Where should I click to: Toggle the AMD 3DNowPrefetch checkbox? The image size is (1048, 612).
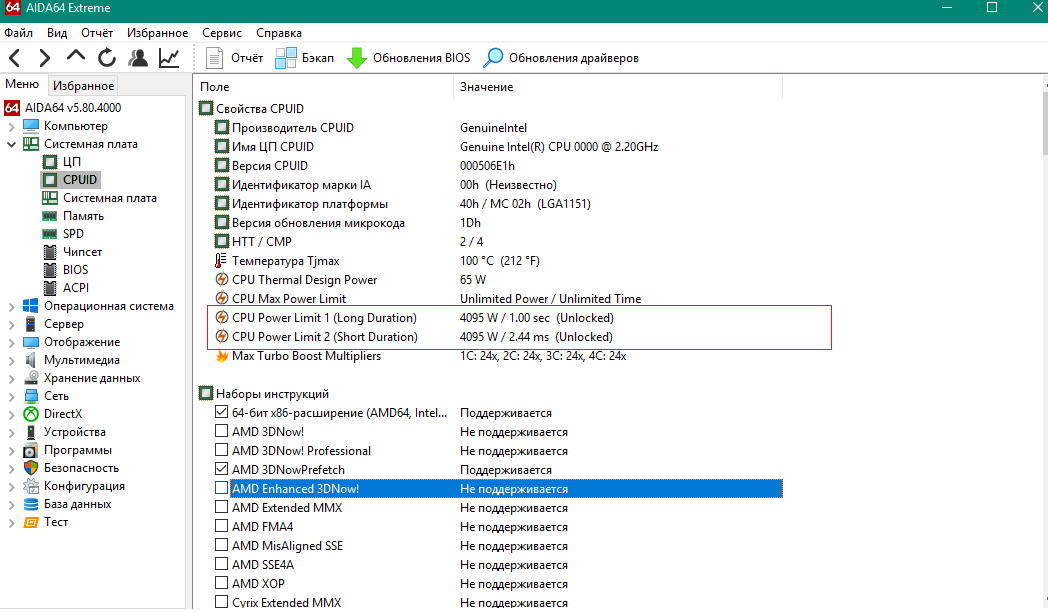click(221, 469)
